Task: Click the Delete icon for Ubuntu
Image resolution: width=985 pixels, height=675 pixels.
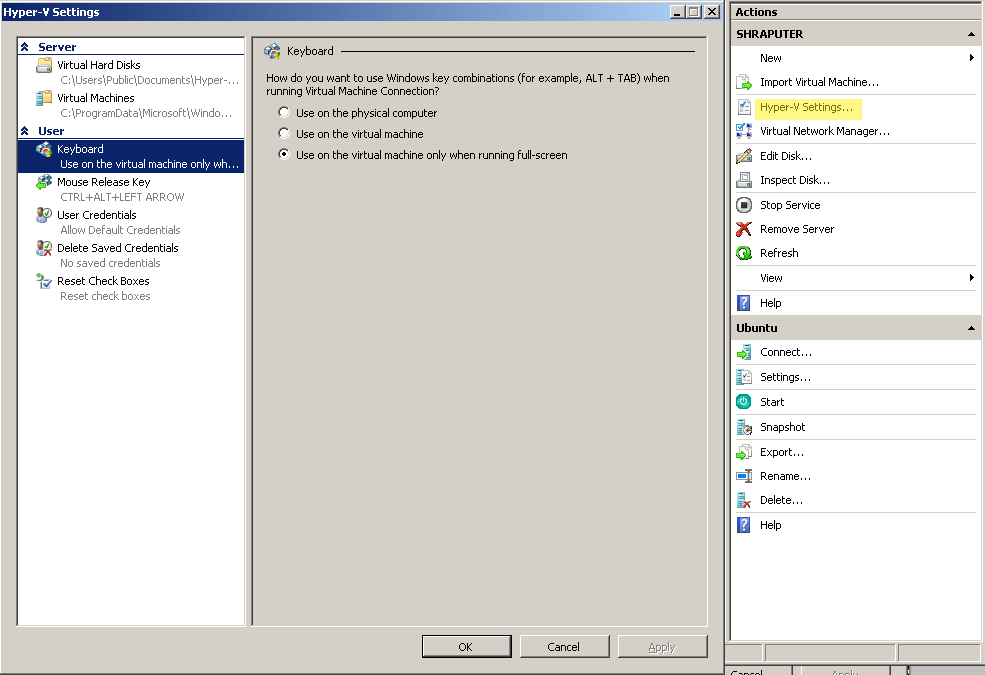Action: click(x=744, y=500)
